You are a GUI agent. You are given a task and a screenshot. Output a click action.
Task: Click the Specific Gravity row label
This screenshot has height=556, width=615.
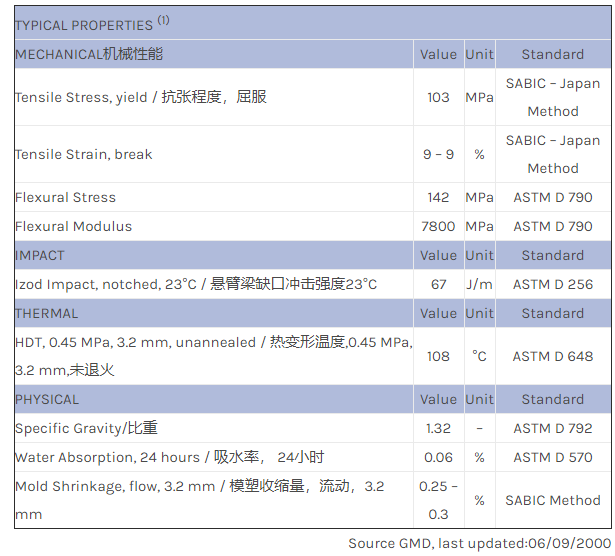(86, 428)
